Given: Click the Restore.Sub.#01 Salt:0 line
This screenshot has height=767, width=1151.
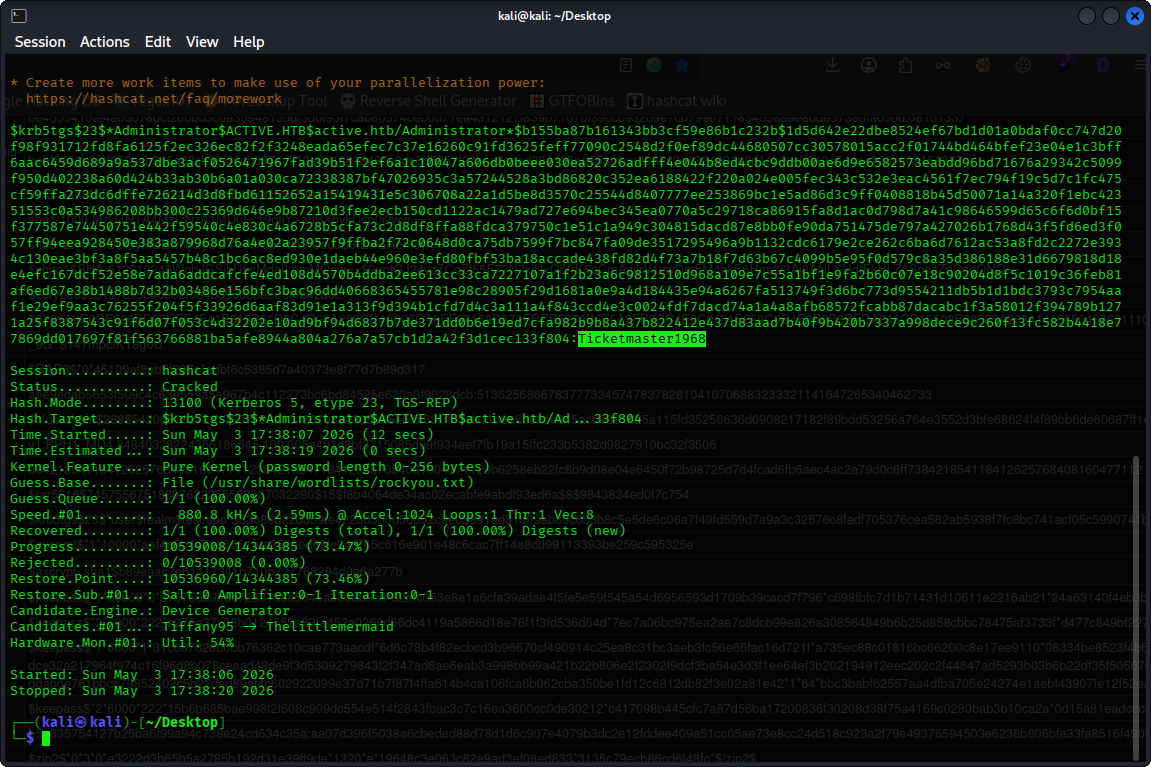Looking at the screenshot, I should 222,595.
